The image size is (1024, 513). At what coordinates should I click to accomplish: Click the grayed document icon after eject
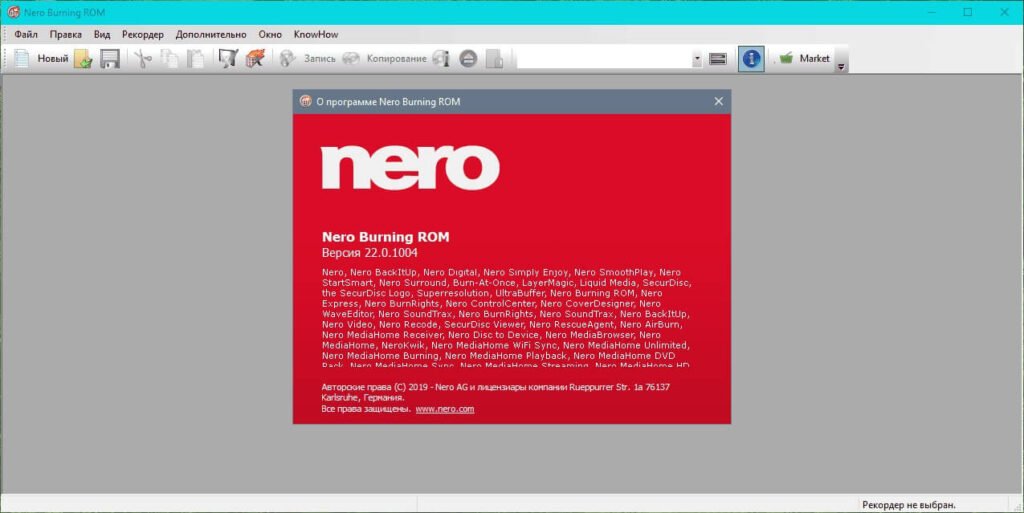pos(494,59)
